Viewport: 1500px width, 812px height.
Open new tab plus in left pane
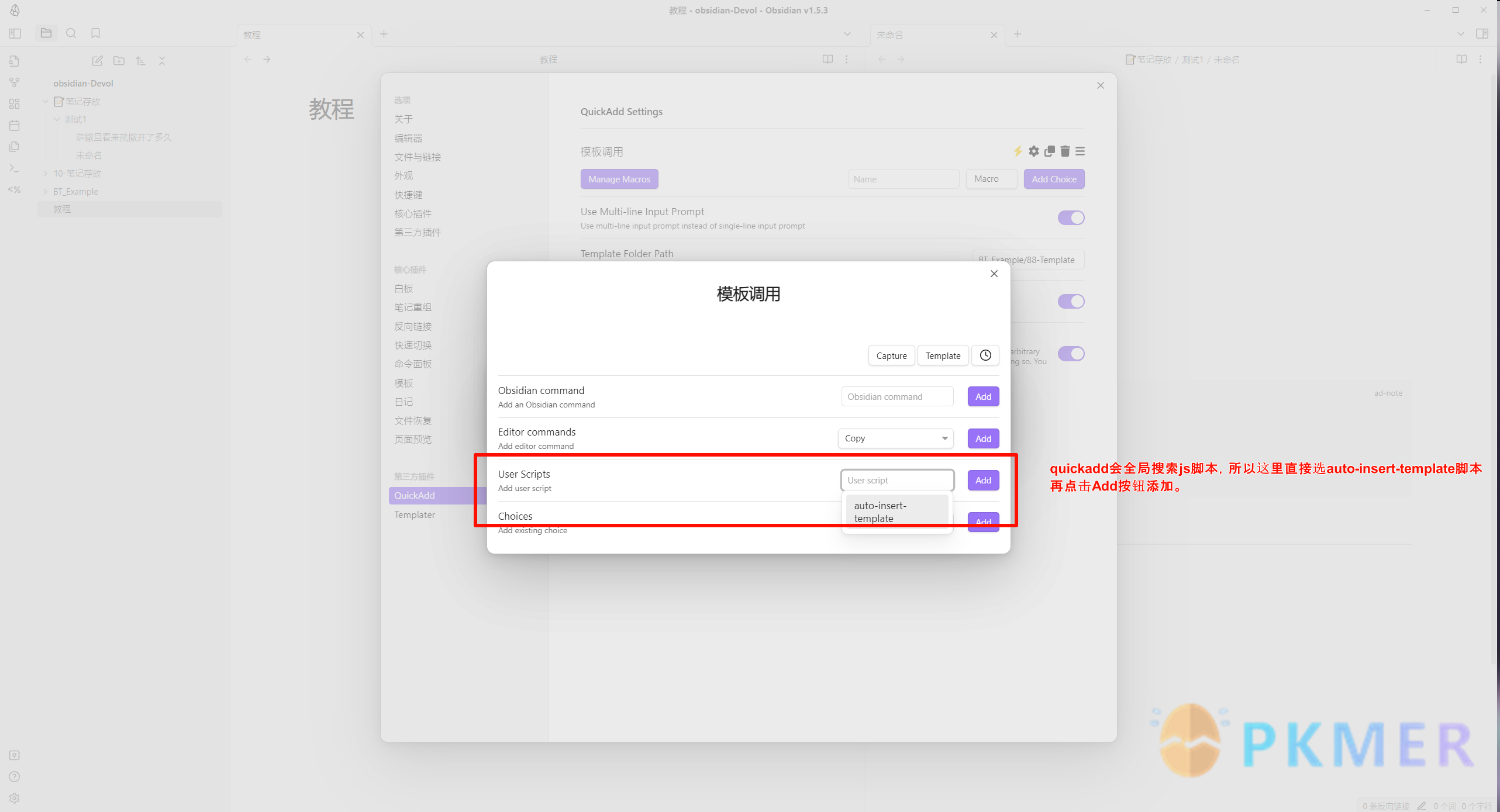384,34
